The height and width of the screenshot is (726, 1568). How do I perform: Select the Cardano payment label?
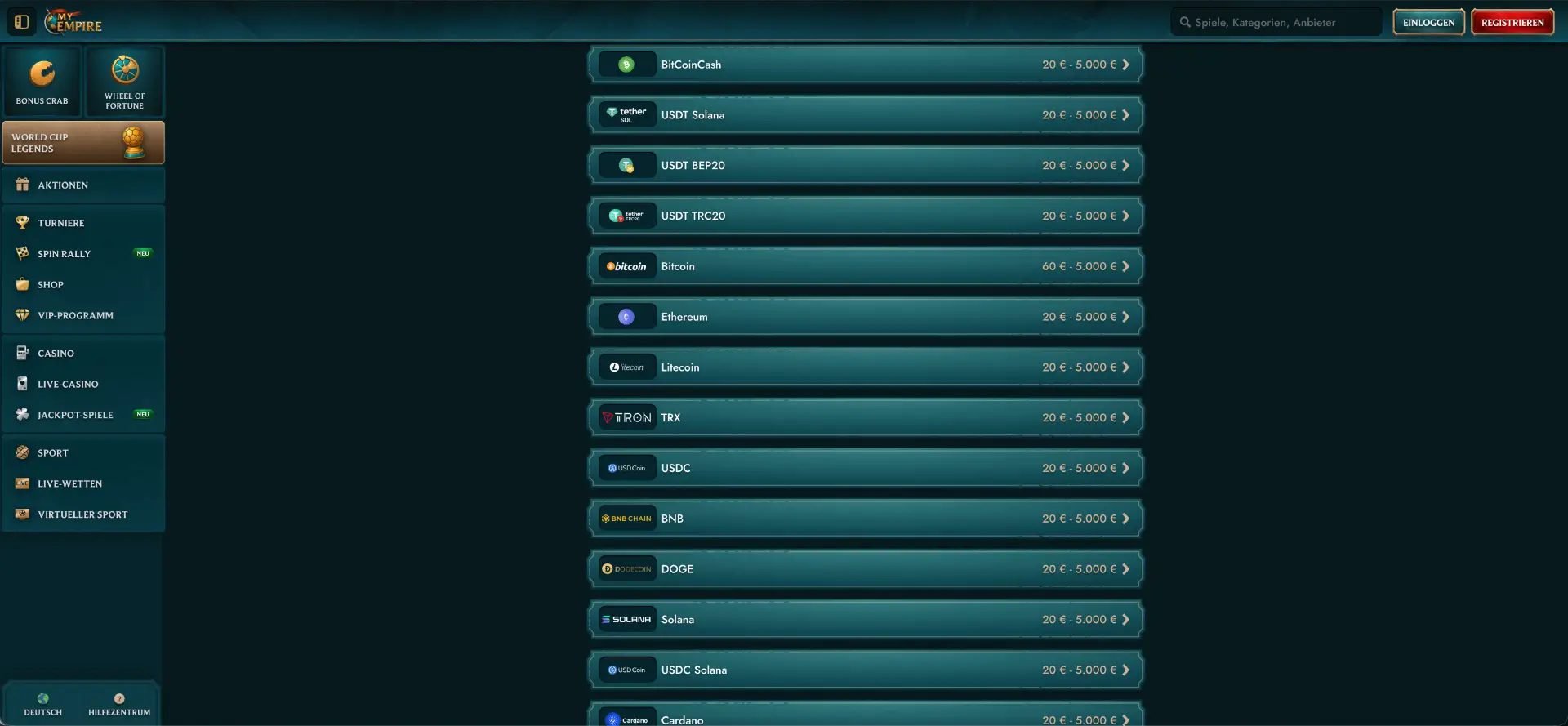(682, 719)
